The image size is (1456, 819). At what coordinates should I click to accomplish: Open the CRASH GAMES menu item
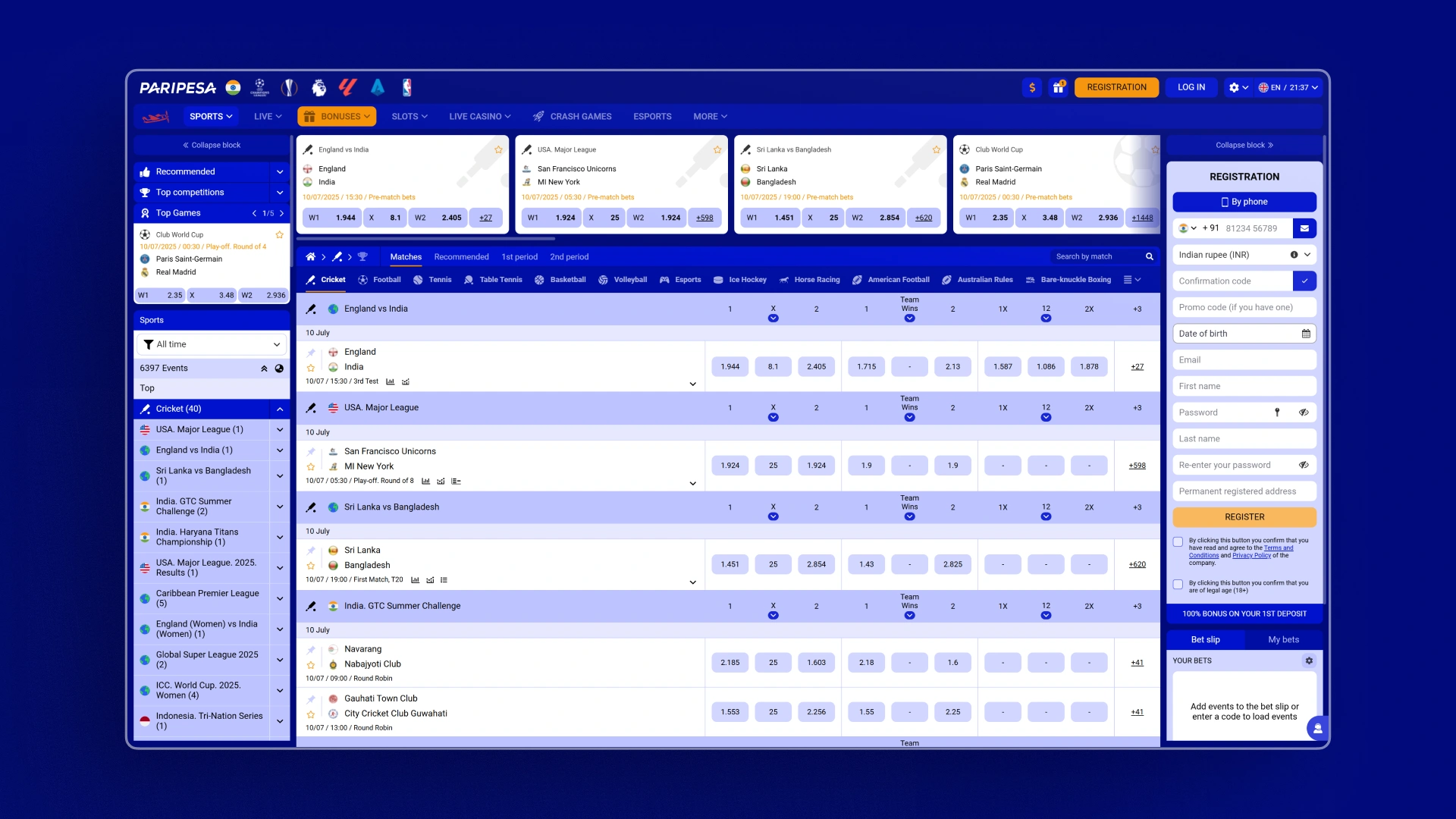[573, 117]
